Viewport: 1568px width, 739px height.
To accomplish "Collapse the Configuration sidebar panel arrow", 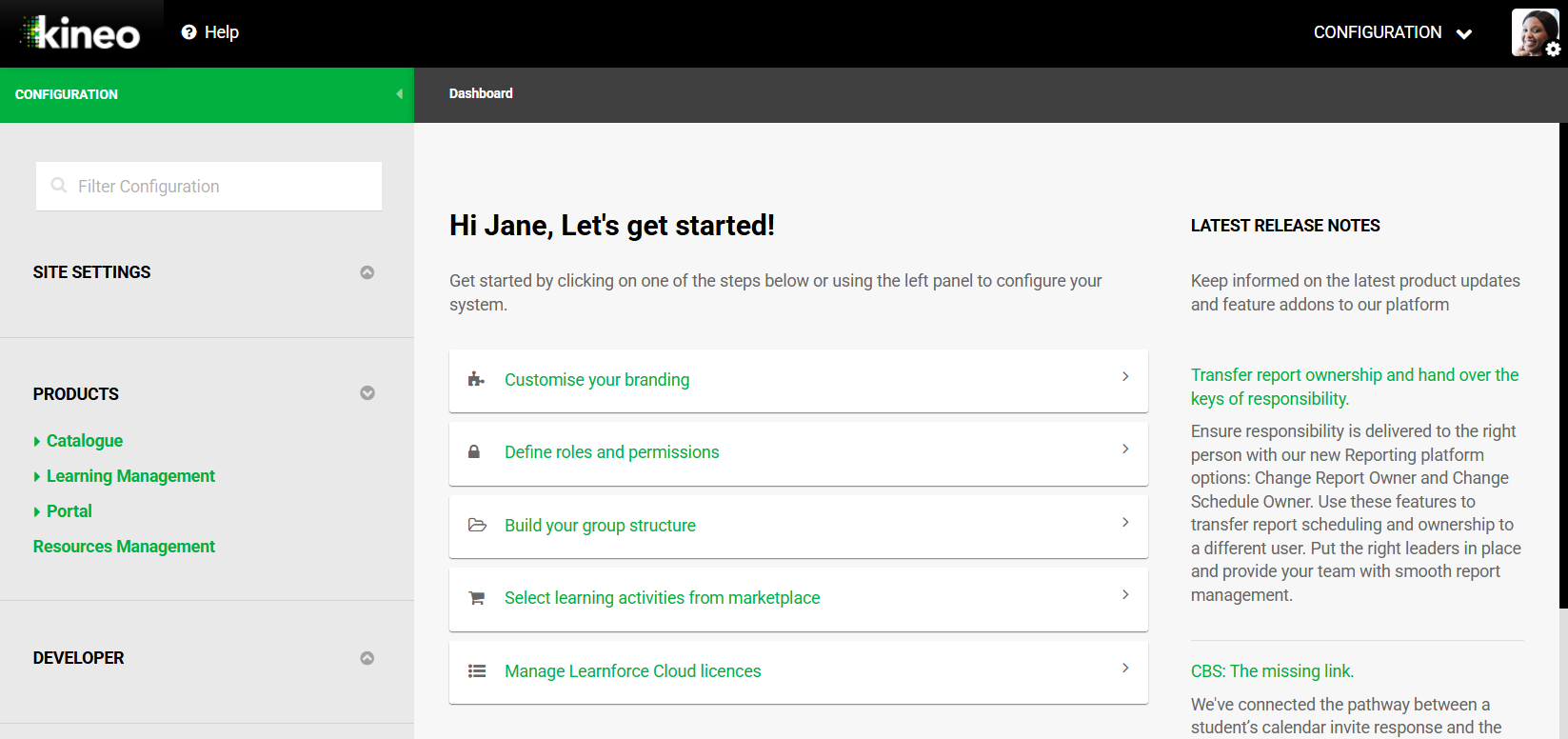I will [400, 94].
